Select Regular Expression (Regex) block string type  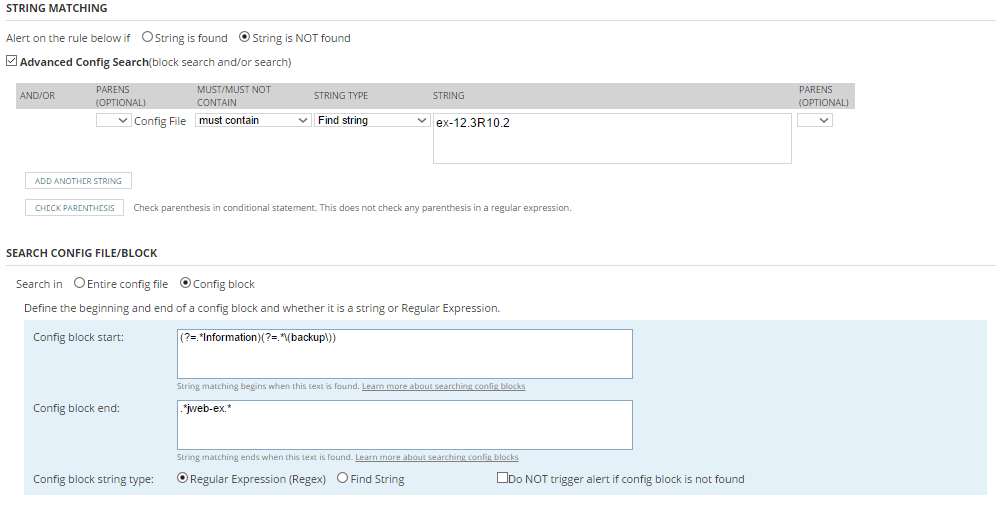tap(182, 478)
